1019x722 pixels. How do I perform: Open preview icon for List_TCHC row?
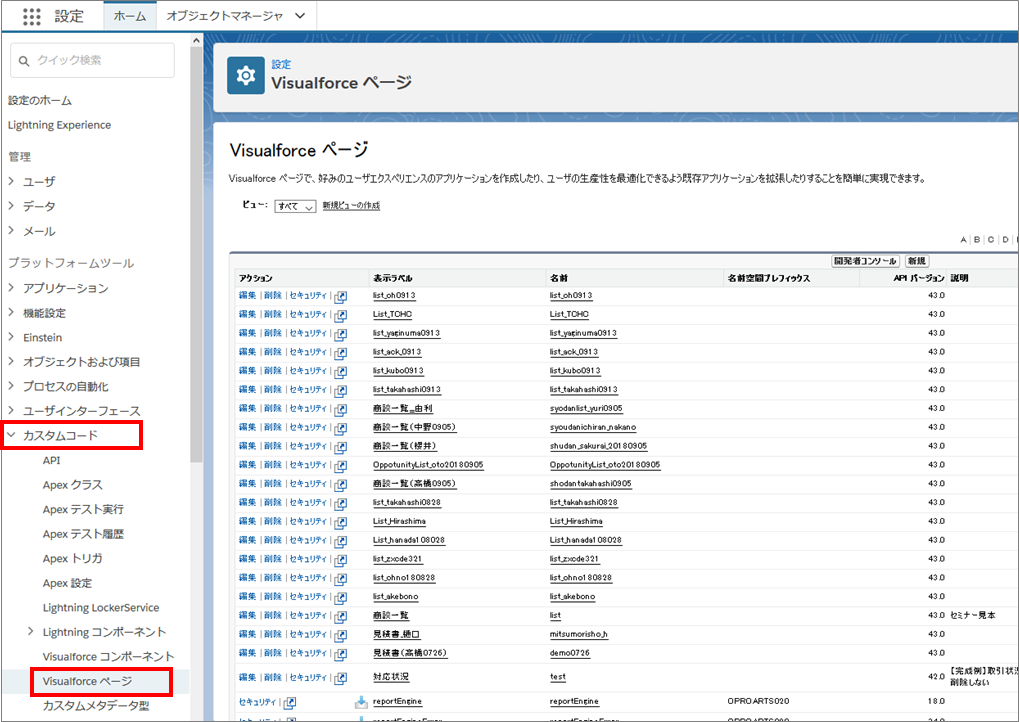(341, 315)
